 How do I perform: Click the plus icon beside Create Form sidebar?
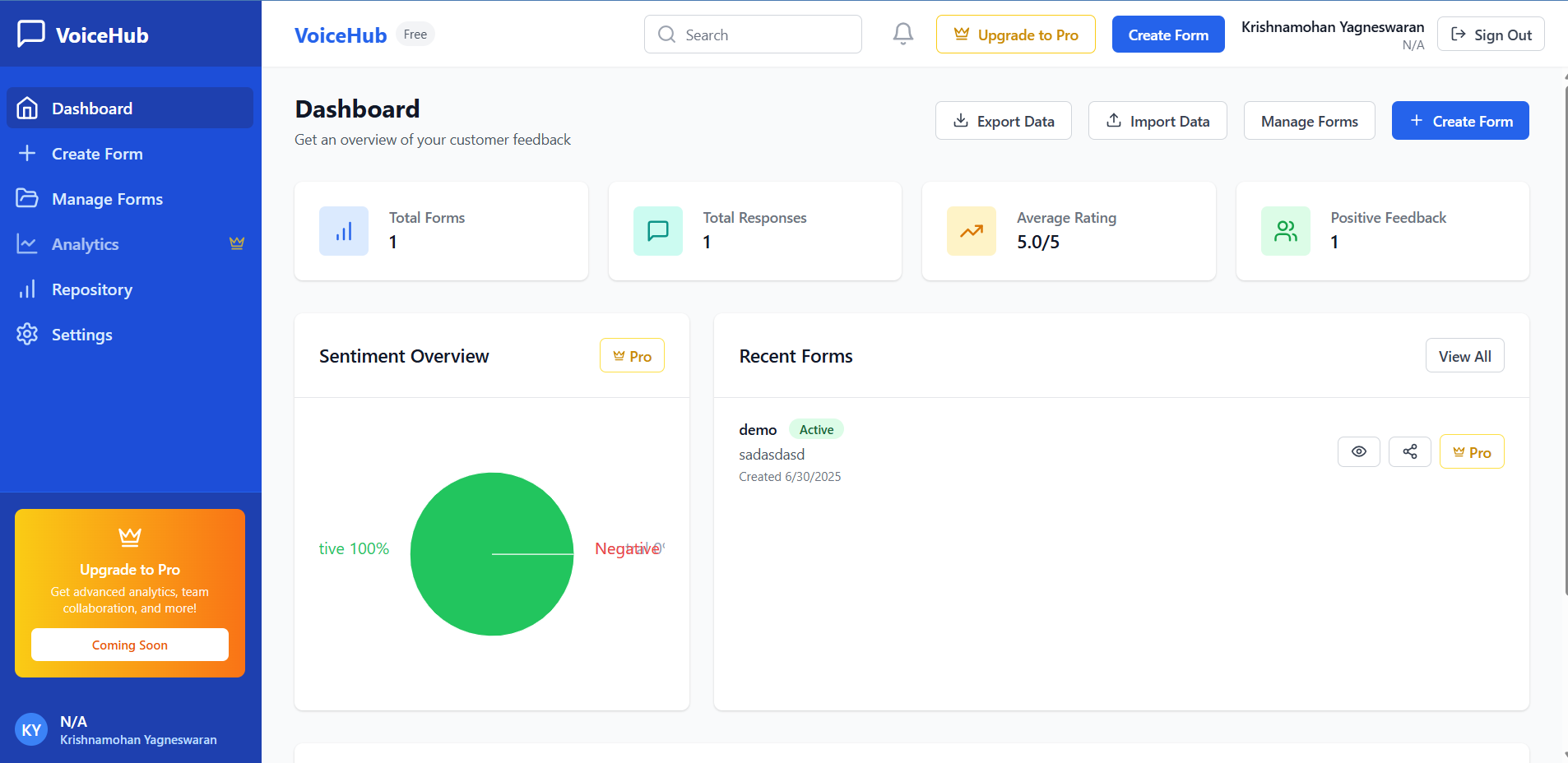coord(27,153)
